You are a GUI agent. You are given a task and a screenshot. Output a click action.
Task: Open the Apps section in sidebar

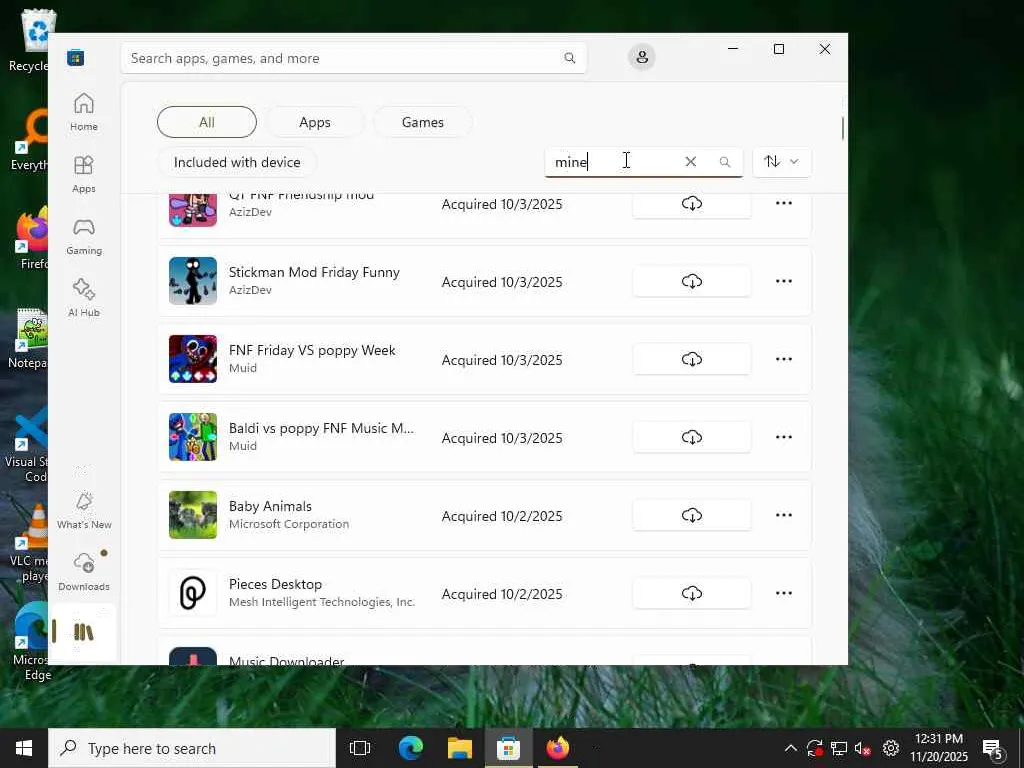84,174
